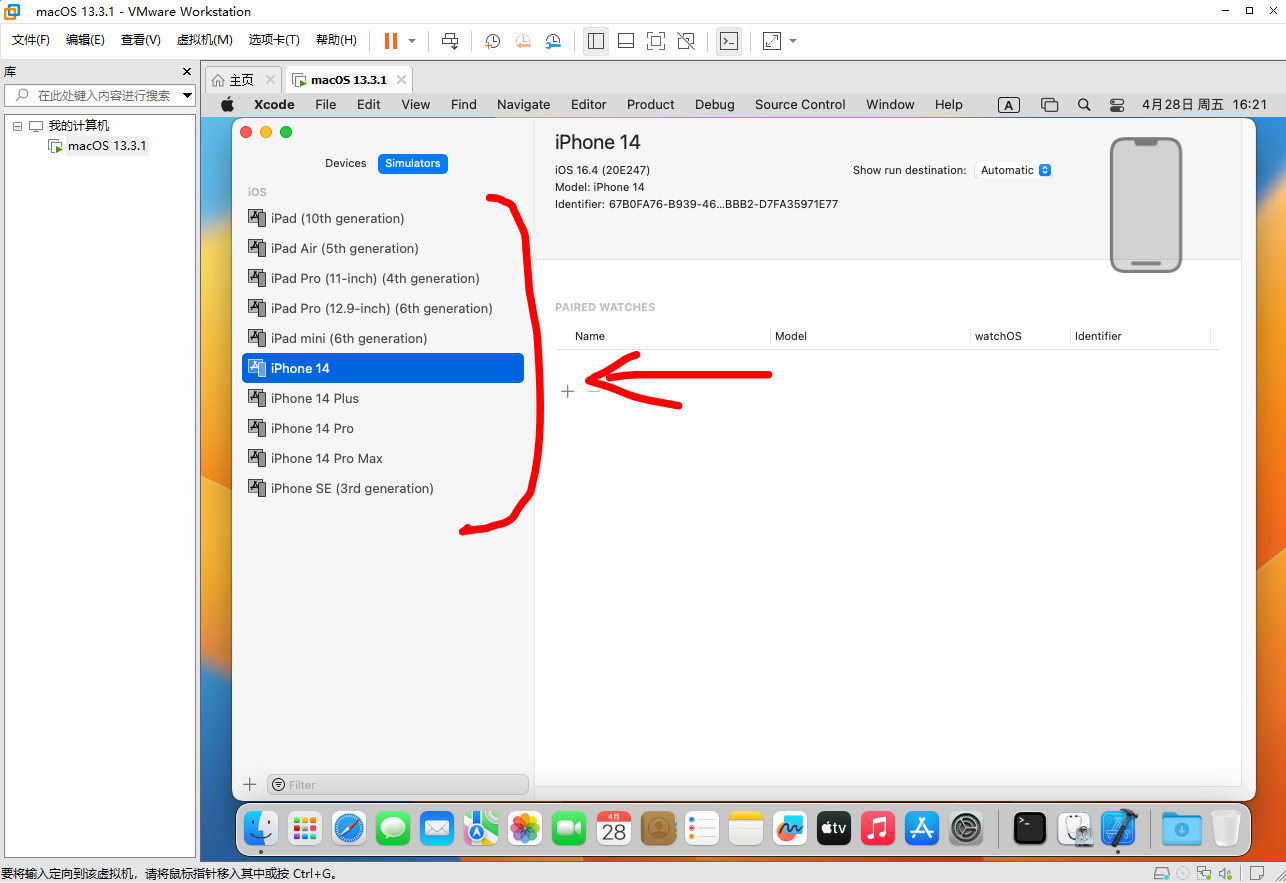This screenshot has width=1286, height=883.
Task: Open the Show run destination dropdown
Action: [1014, 170]
